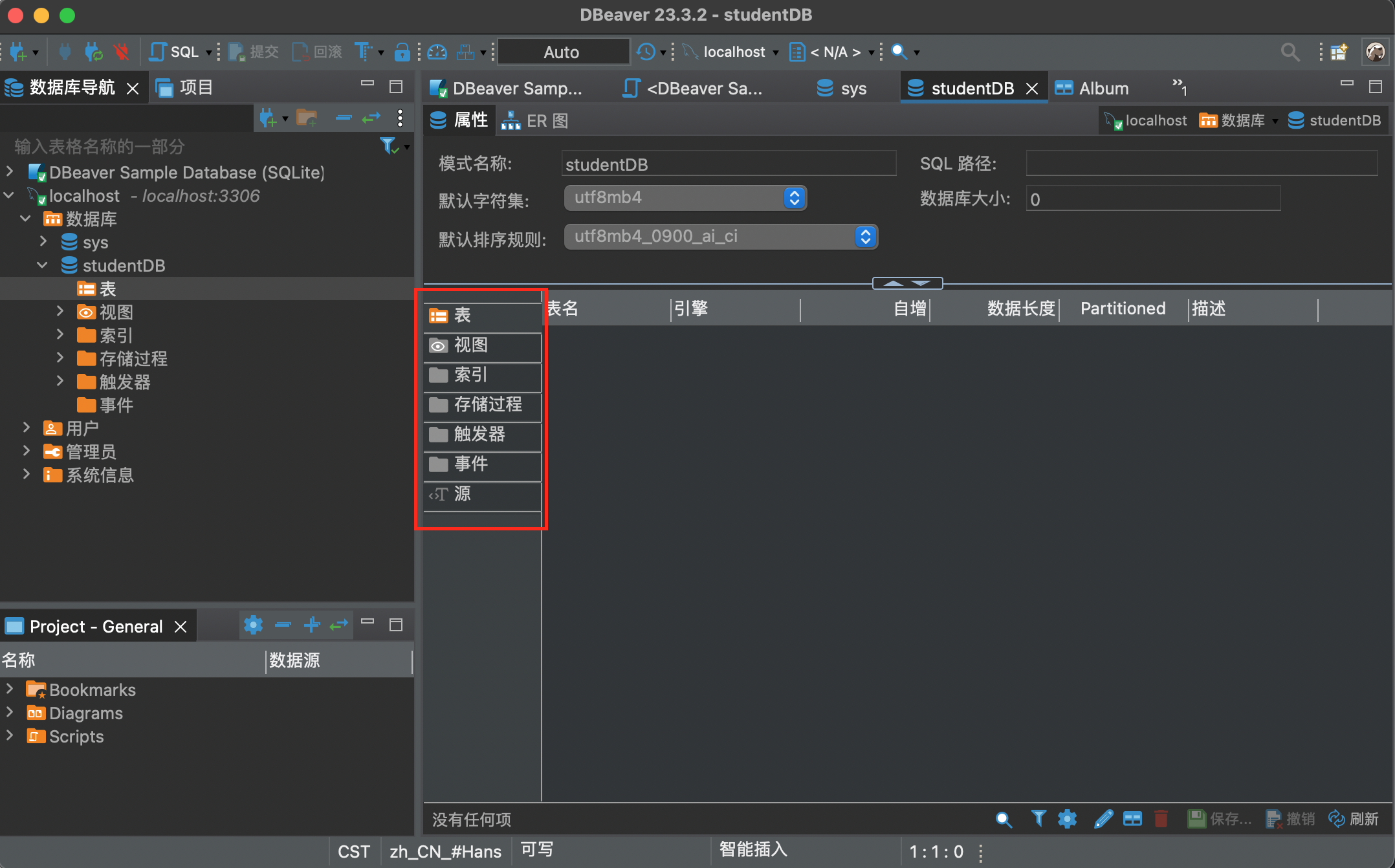
Task: Open the 默认排序规则 collation dropdown
Action: pos(721,237)
